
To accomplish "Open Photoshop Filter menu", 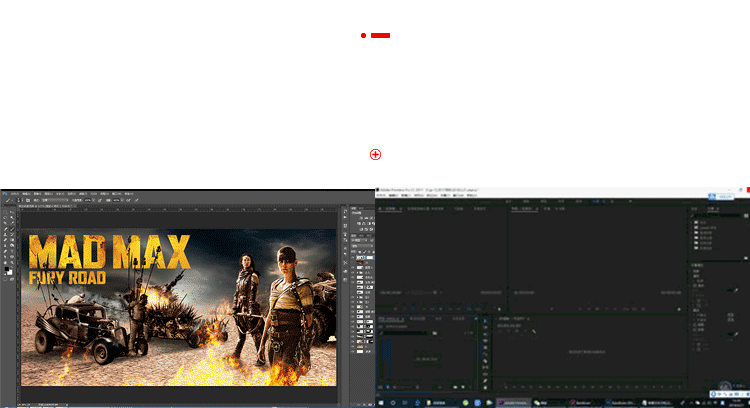I will tap(83, 194).
